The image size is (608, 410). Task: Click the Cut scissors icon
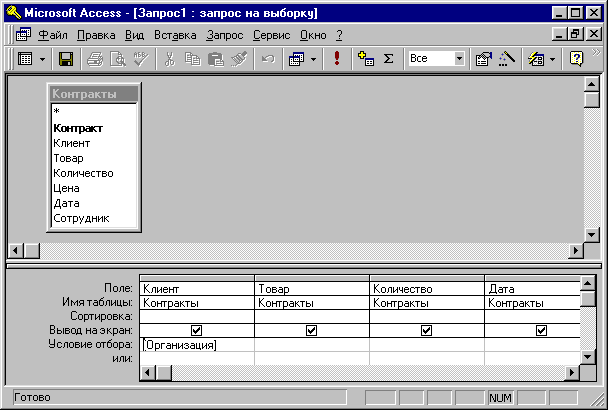click(x=169, y=59)
